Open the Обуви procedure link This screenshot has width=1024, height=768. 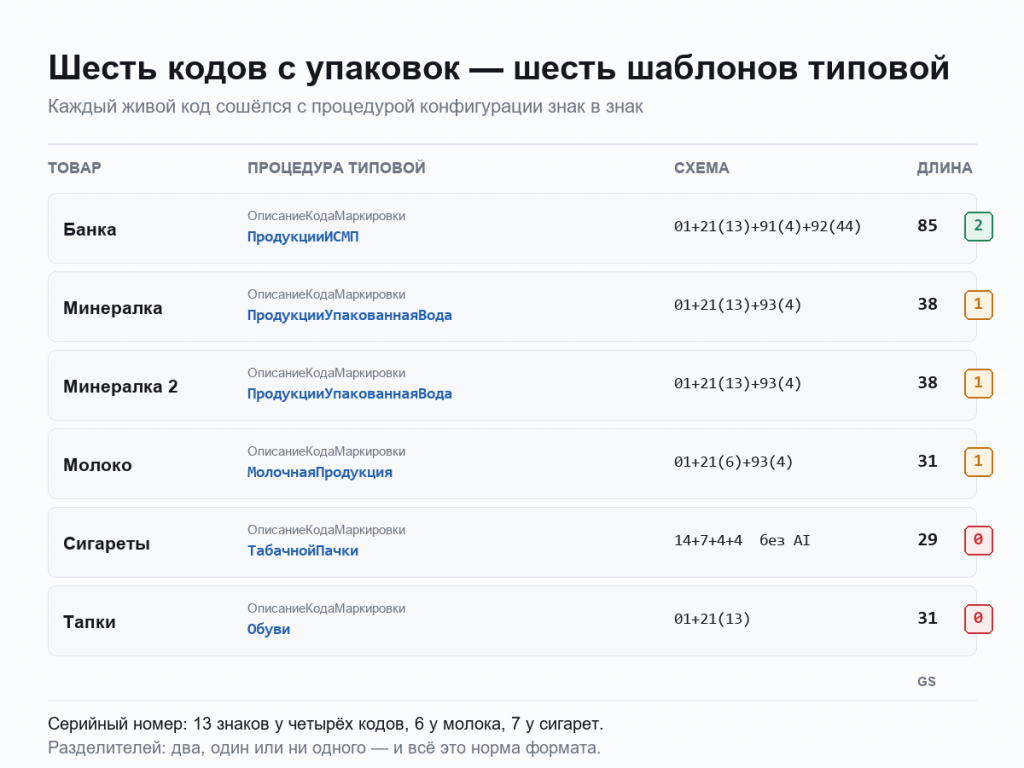(x=268, y=629)
